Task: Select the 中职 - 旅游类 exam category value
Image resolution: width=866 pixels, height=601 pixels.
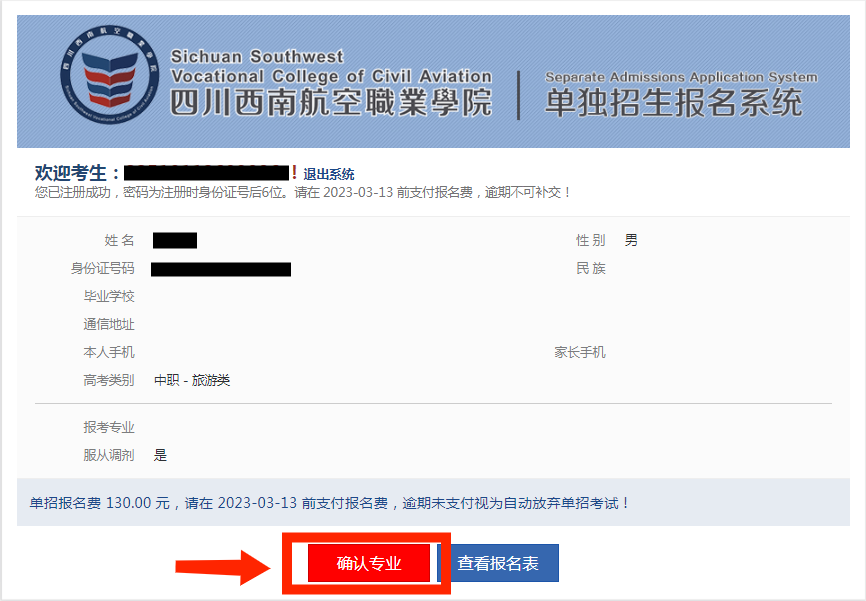Action: [192, 380]
